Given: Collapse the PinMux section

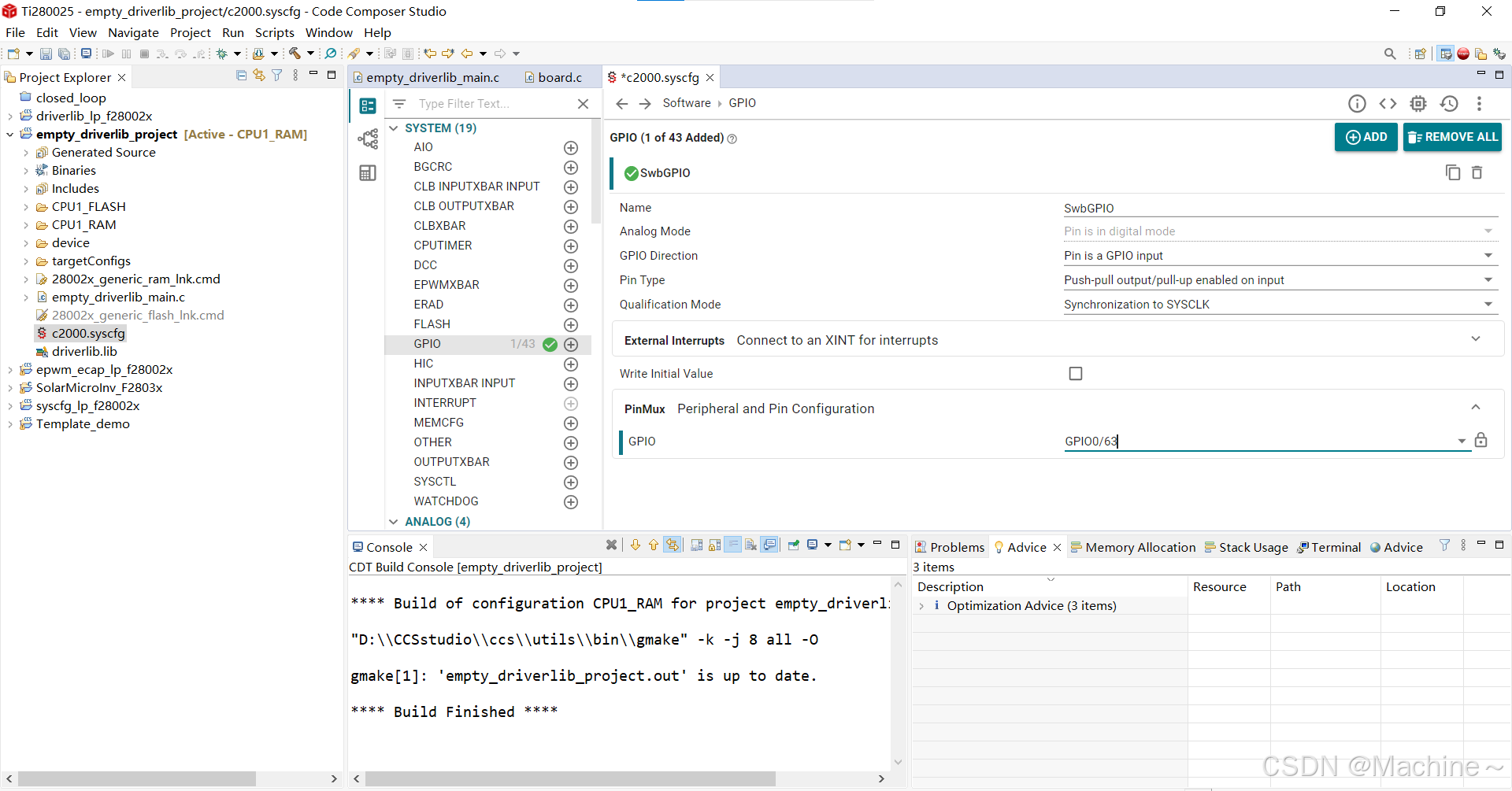Looking at the screenshot, I should (1476, 408).
